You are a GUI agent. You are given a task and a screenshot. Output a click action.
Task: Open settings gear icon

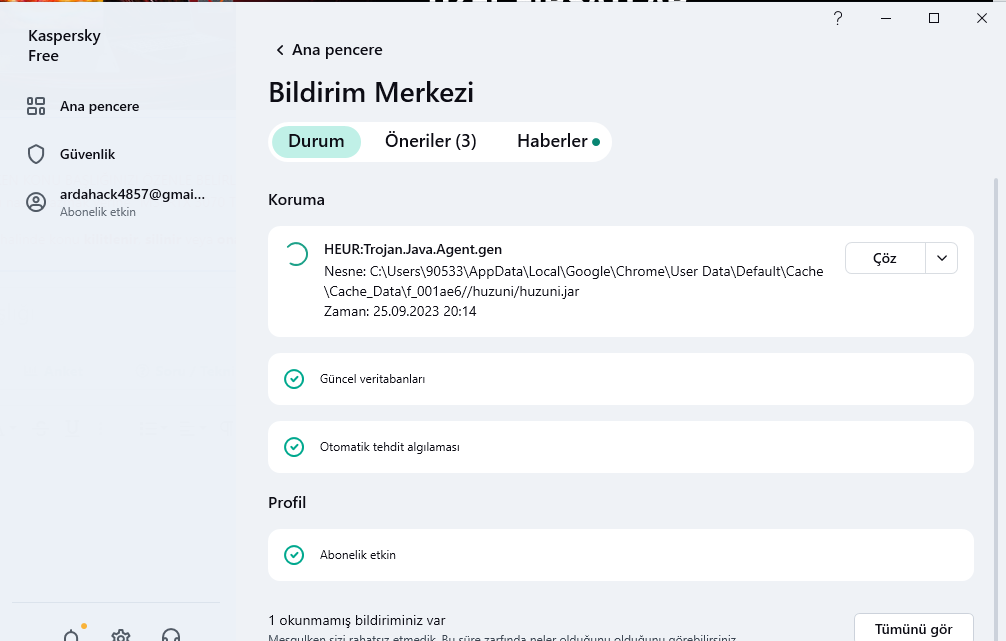click(121, 635)
